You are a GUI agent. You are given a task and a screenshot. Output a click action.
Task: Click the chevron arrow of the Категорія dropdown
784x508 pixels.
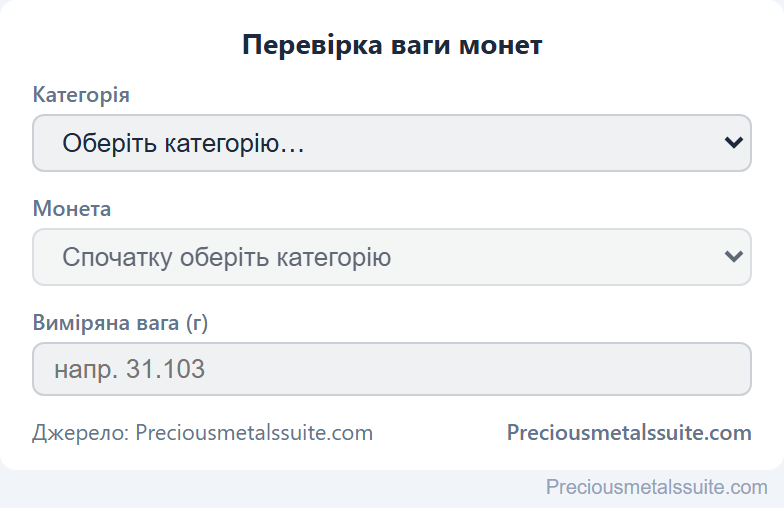(733, 143)
